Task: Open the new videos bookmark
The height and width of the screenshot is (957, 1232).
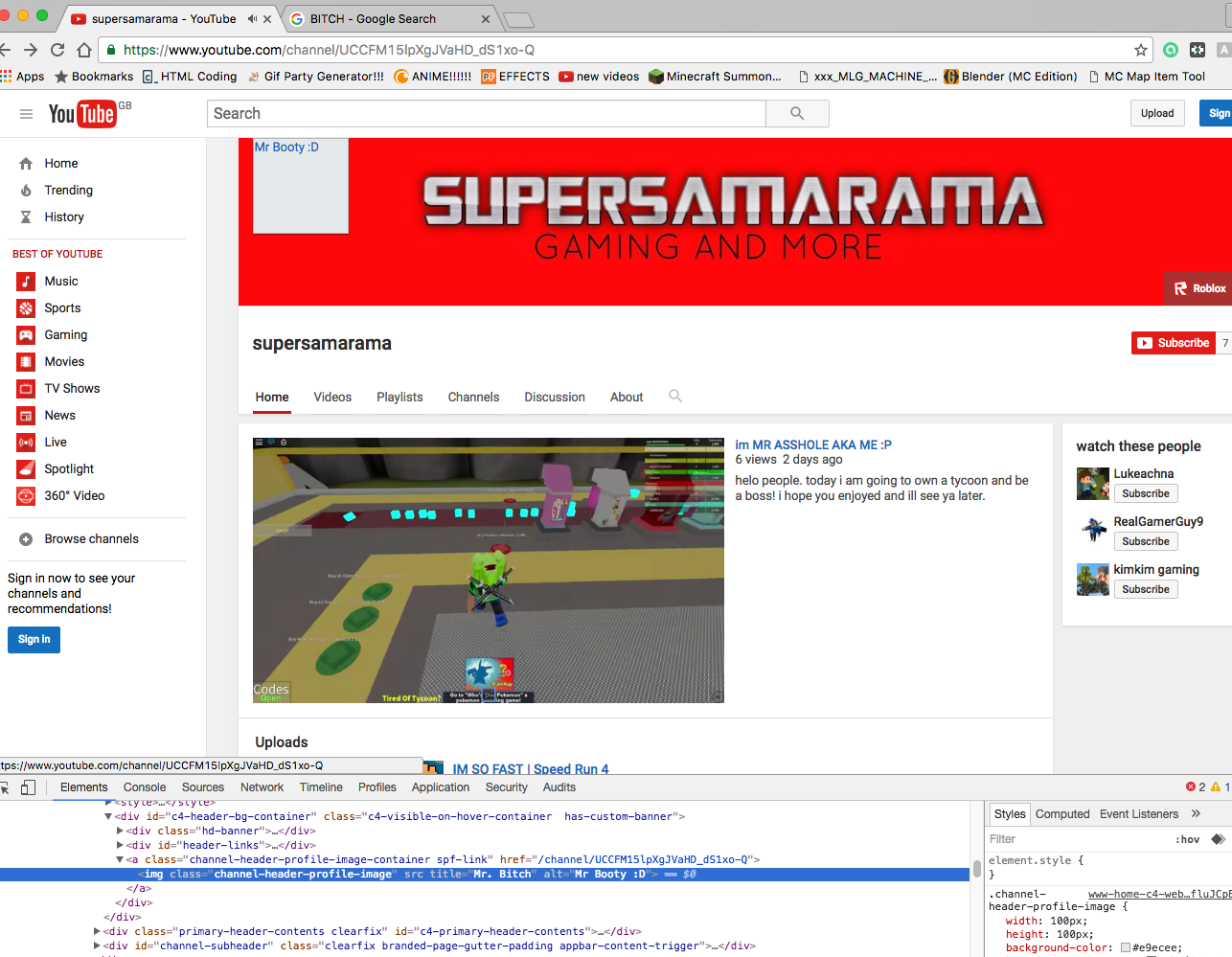Action: 599,77
